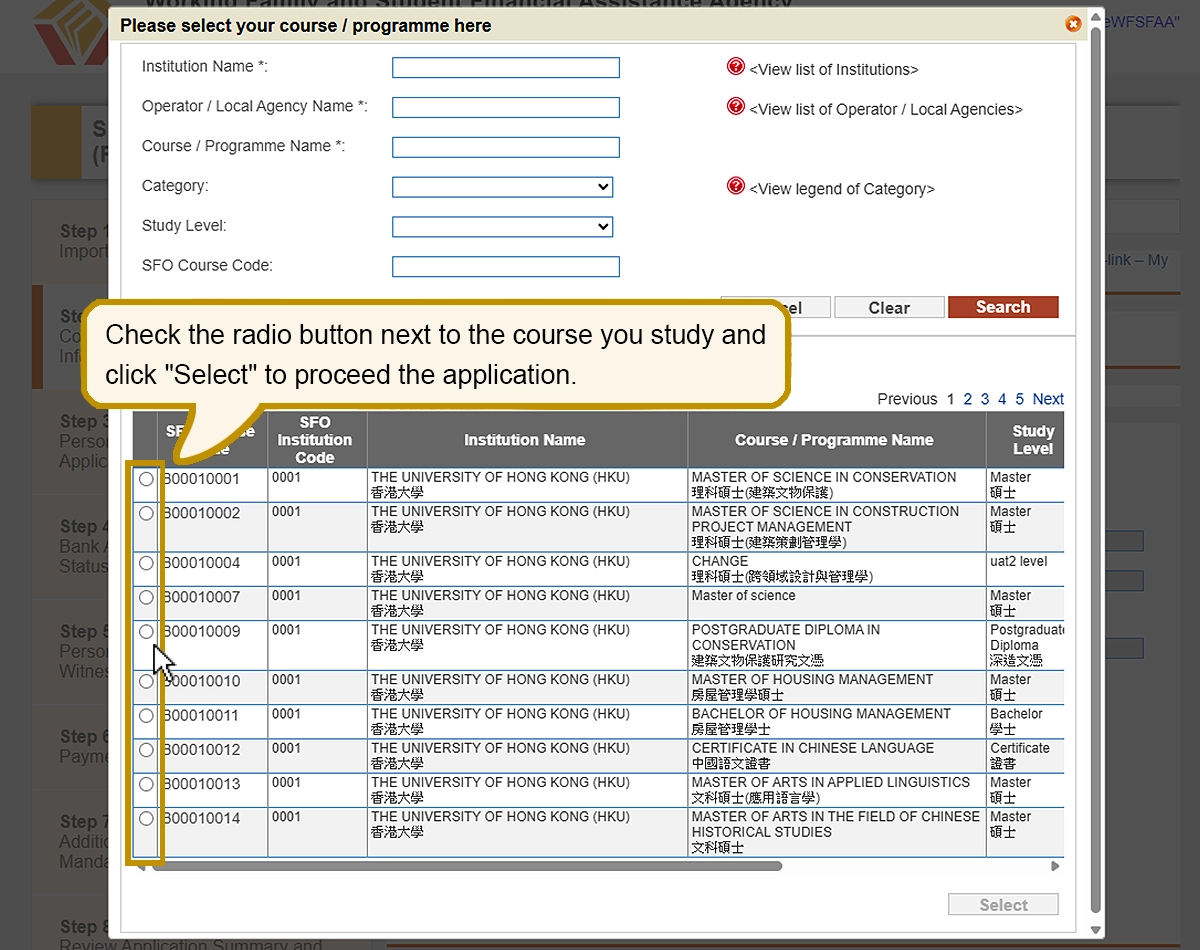Open View list of Institutions link
The height and width of the screenshot is (950, 1200).
coord(834,69)
